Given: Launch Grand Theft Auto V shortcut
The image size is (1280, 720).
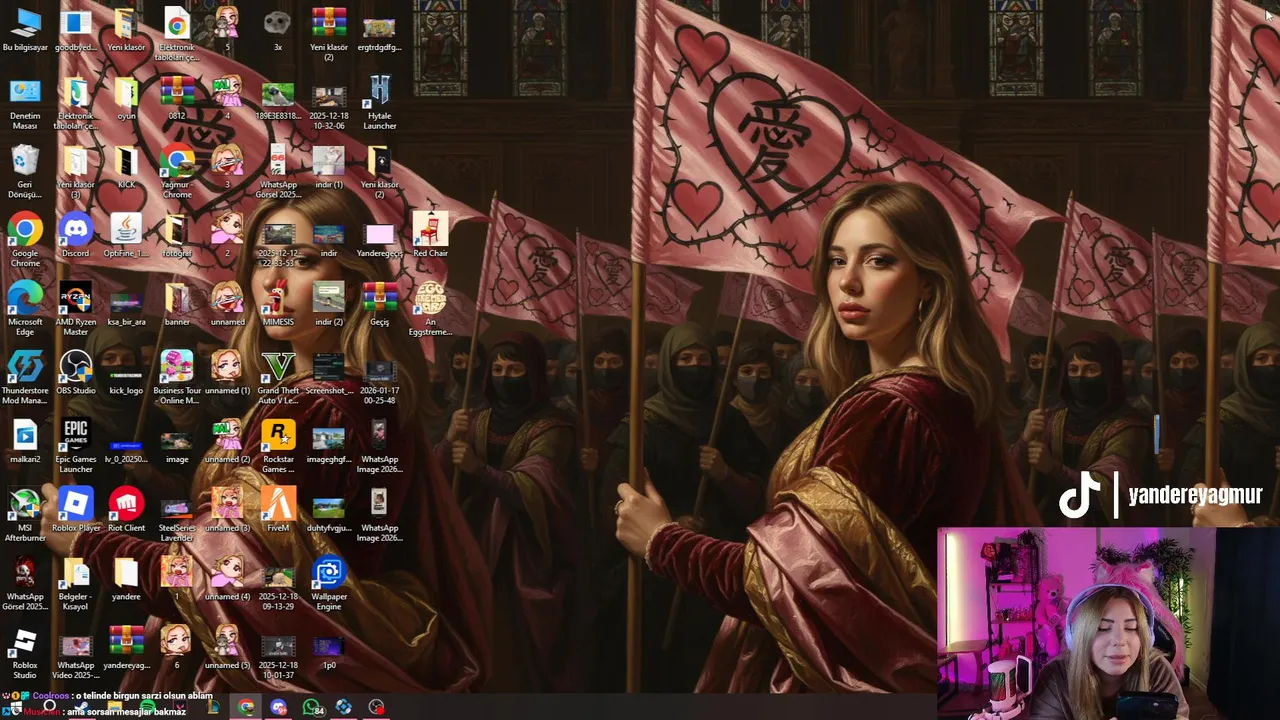Looking at the screenshot, I should click(x=278, y=378).
